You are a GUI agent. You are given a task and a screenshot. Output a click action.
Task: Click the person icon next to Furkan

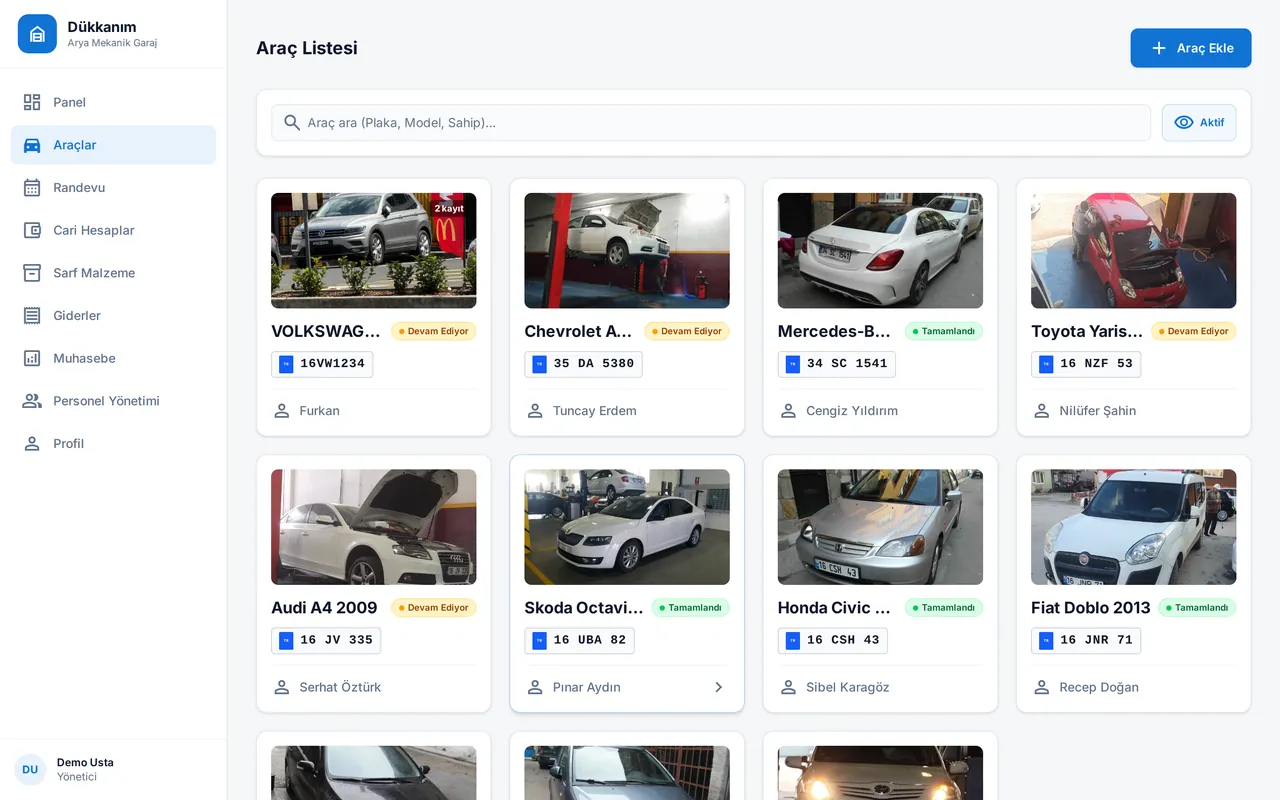[282, 411]
